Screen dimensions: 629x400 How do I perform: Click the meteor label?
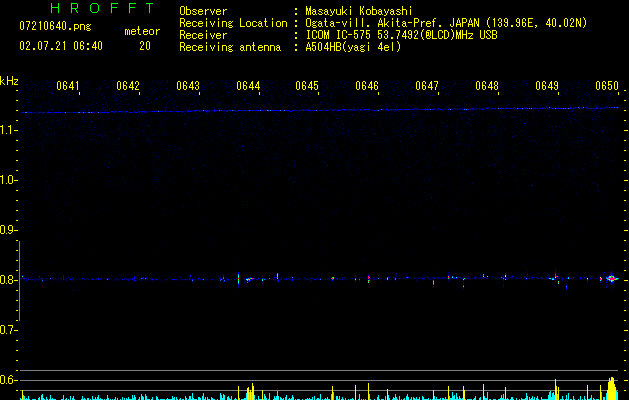coord(142,31)
